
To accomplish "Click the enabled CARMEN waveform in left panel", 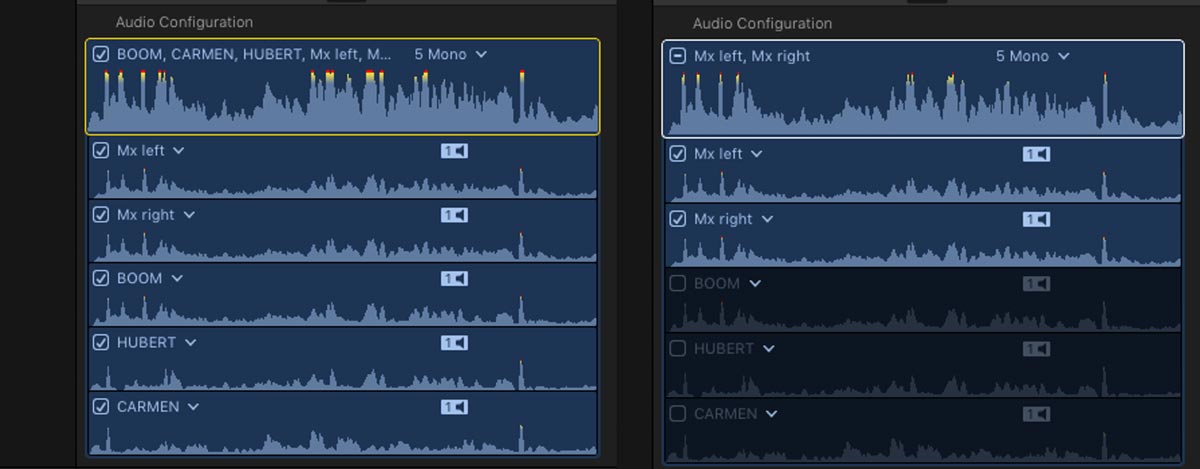I will [343, 437].
